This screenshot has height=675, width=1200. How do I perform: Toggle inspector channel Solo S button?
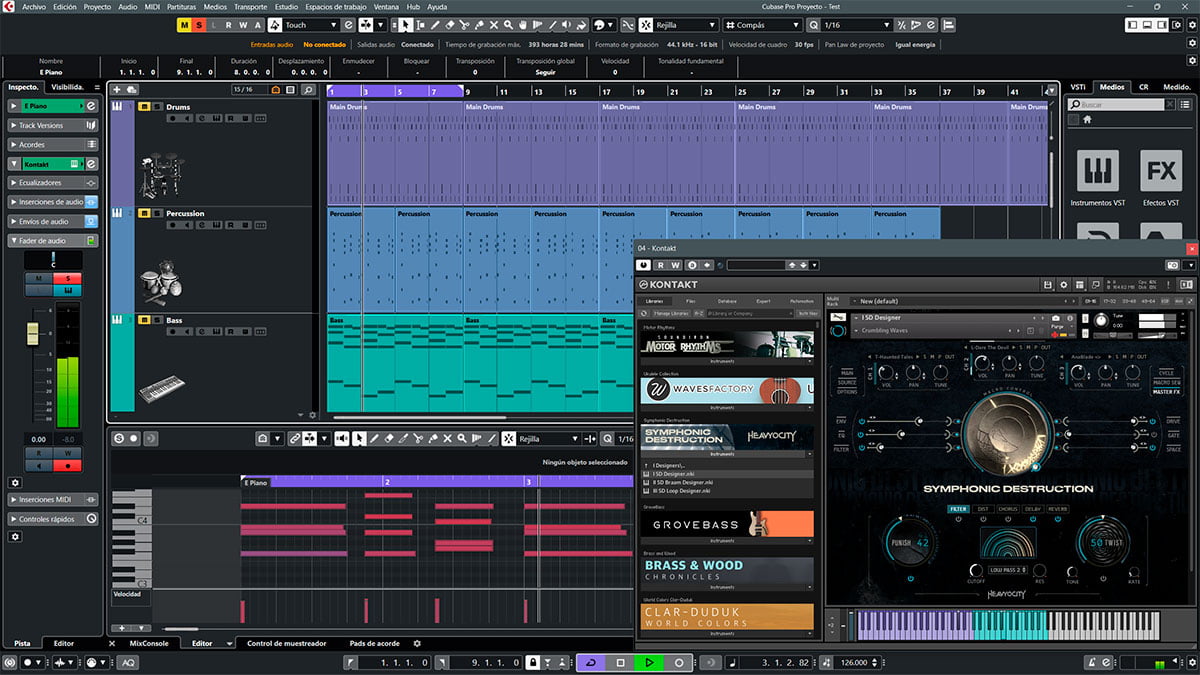point(67,278)
